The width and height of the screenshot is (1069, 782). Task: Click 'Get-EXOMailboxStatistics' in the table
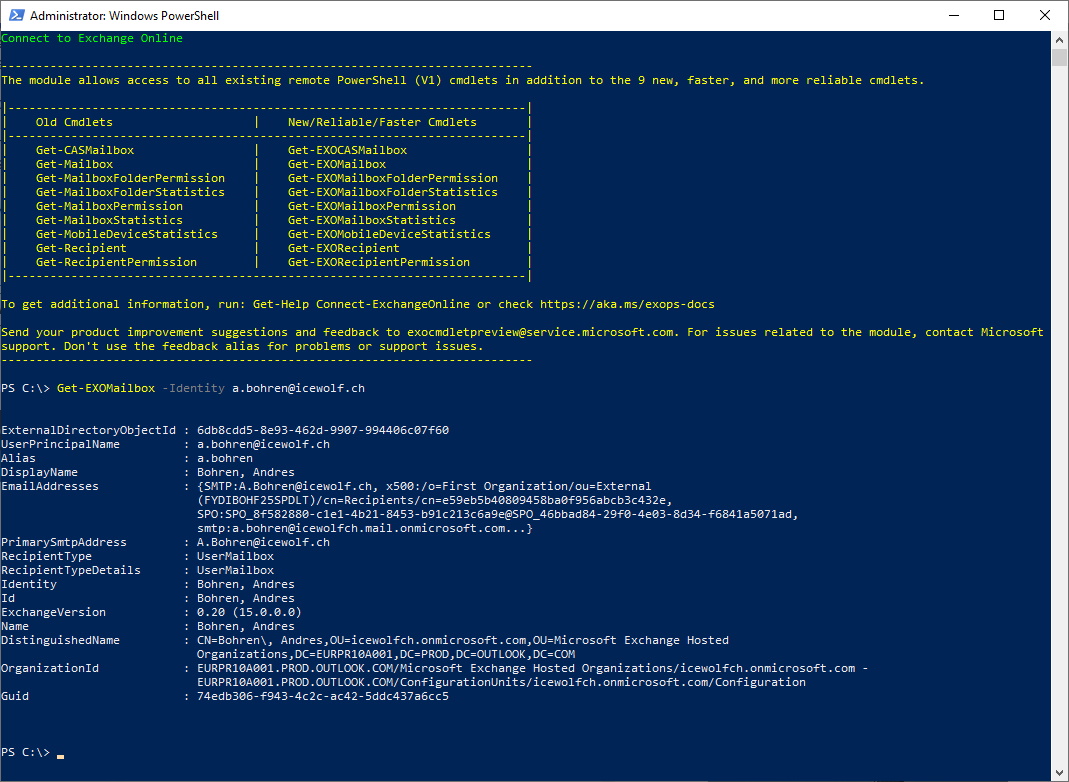tap(372, 220)
